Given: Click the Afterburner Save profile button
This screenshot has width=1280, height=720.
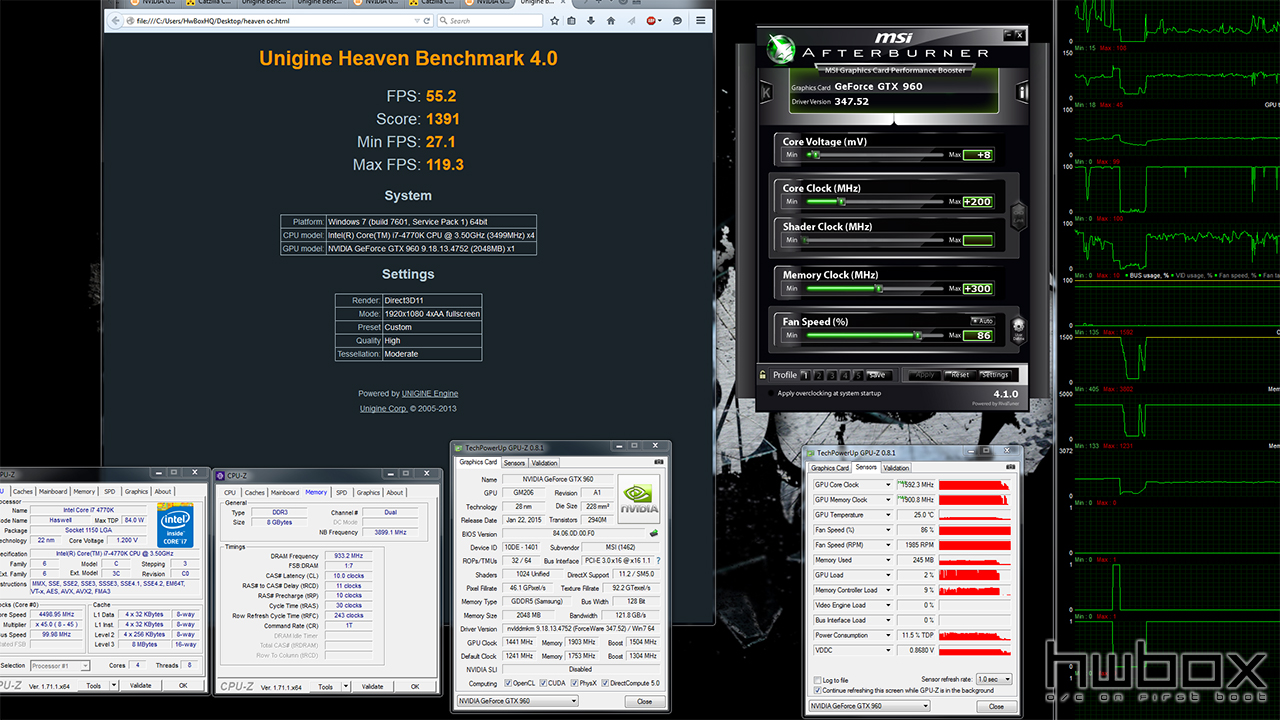Looking at the screenshot, I should click(877, 375).
